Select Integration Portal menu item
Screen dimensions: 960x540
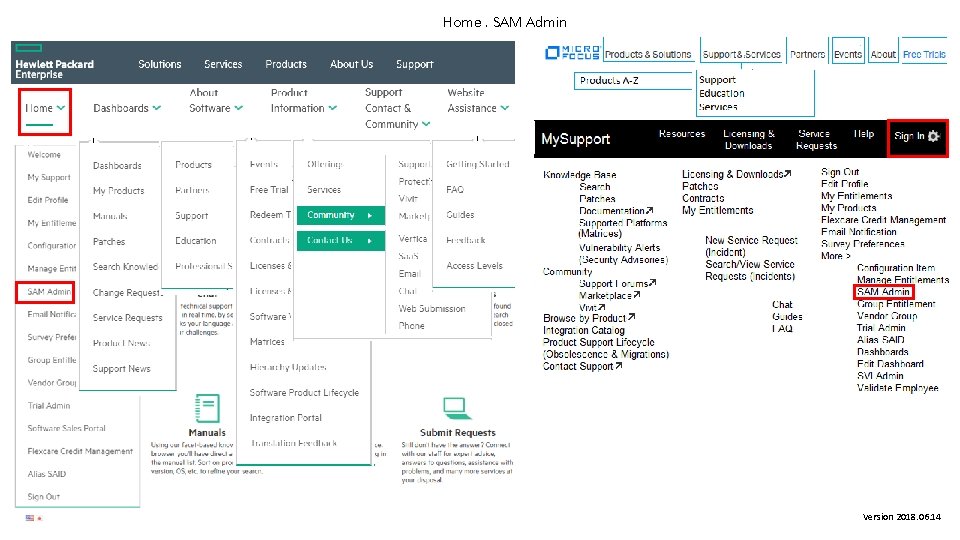(285, 418)
